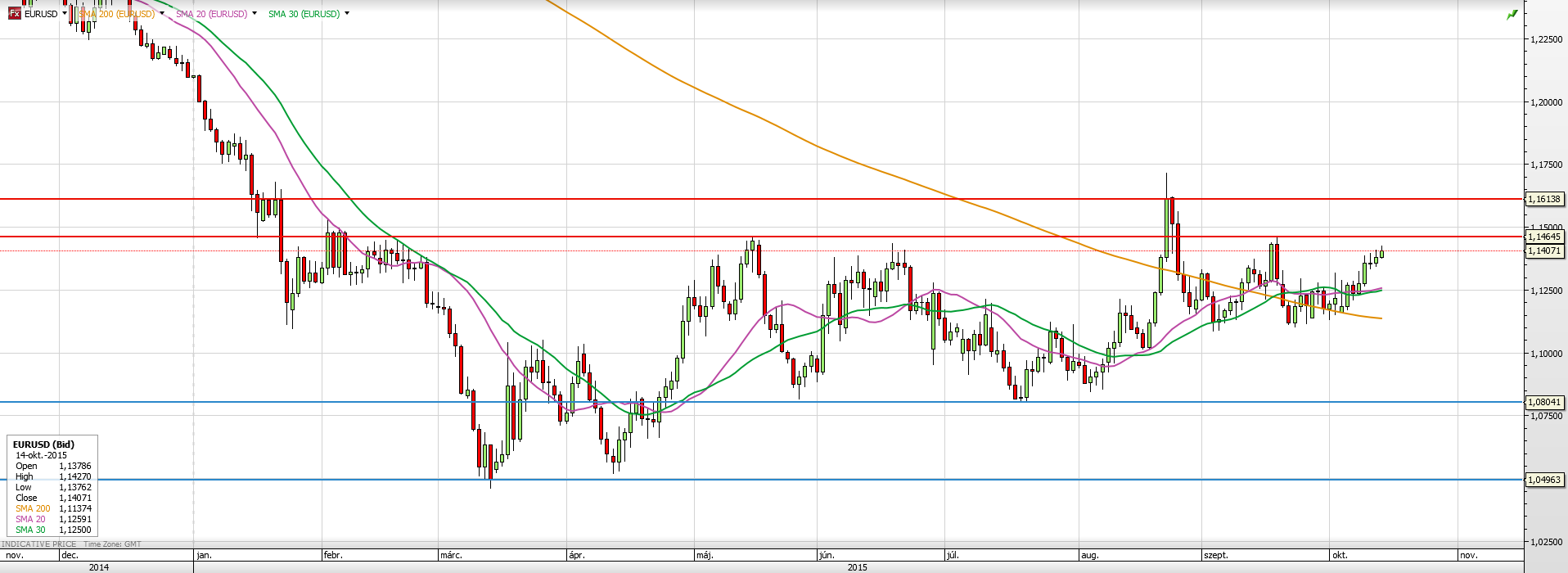Select the 1,04963 blue support level tag

pyautogui.click(x=1544, y=480)
